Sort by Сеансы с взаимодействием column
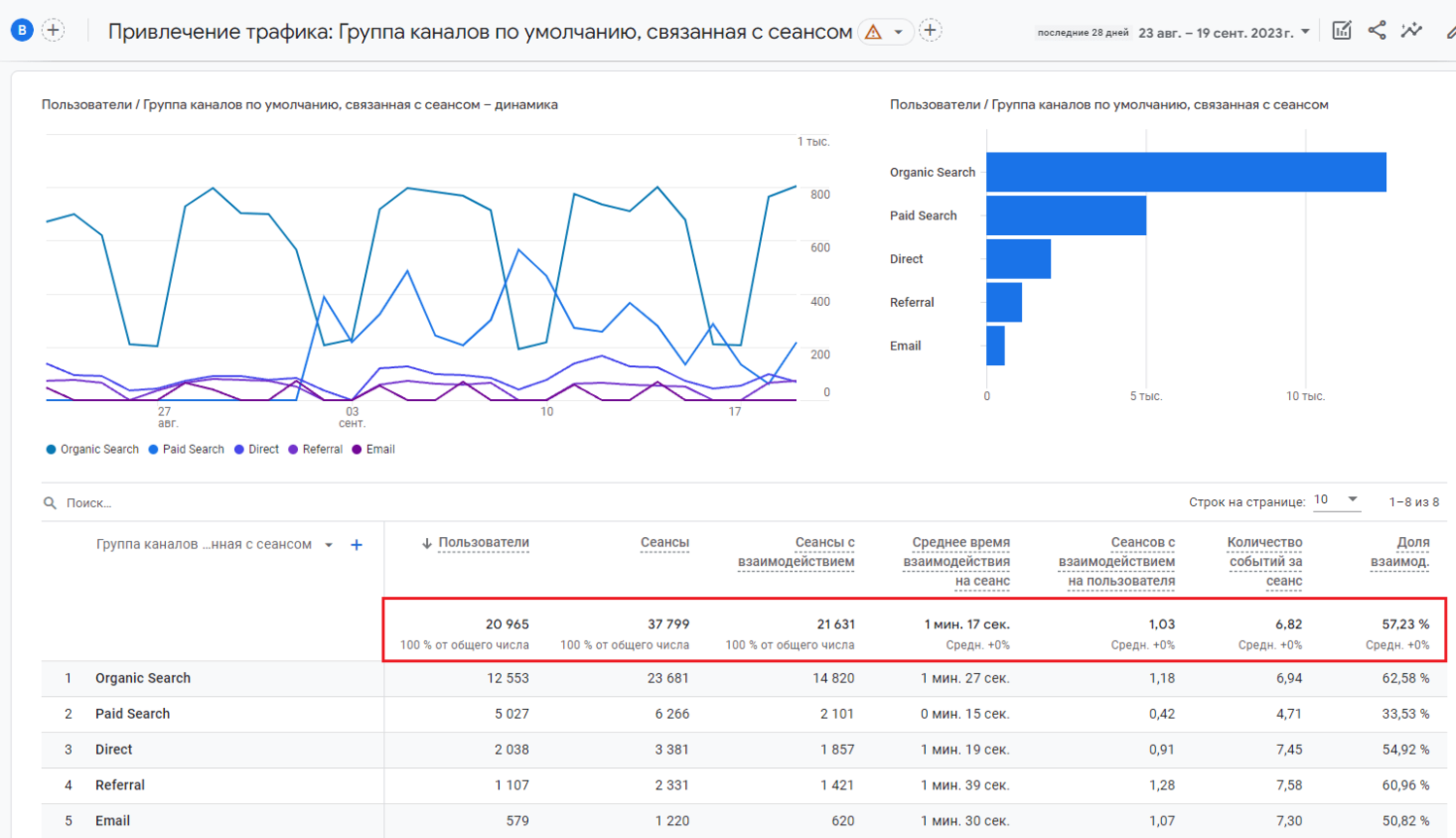 tap(796, 552)
